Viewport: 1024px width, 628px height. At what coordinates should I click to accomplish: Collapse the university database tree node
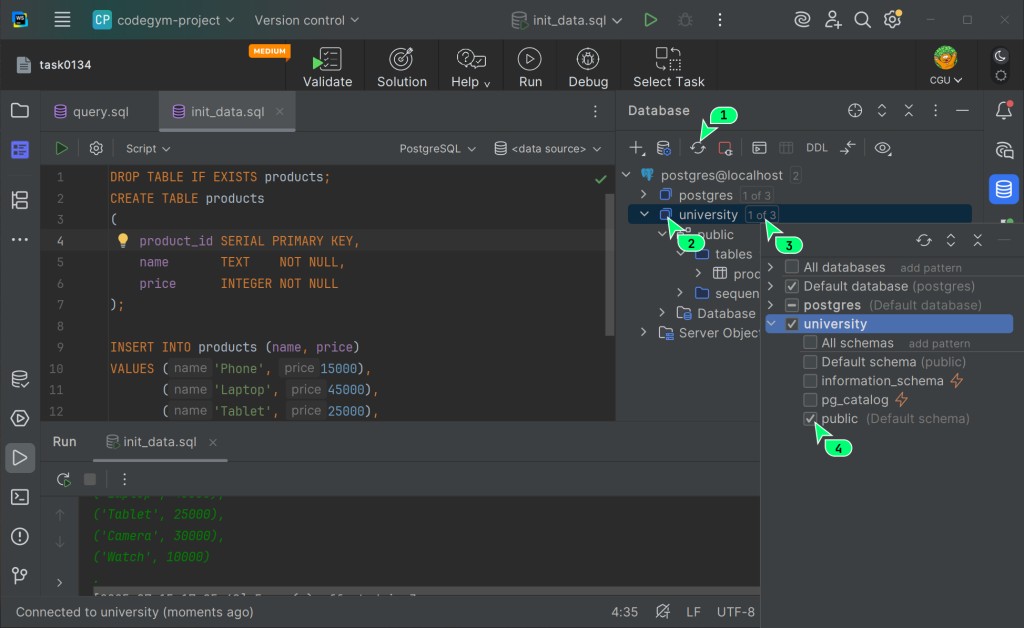point(645,214)
